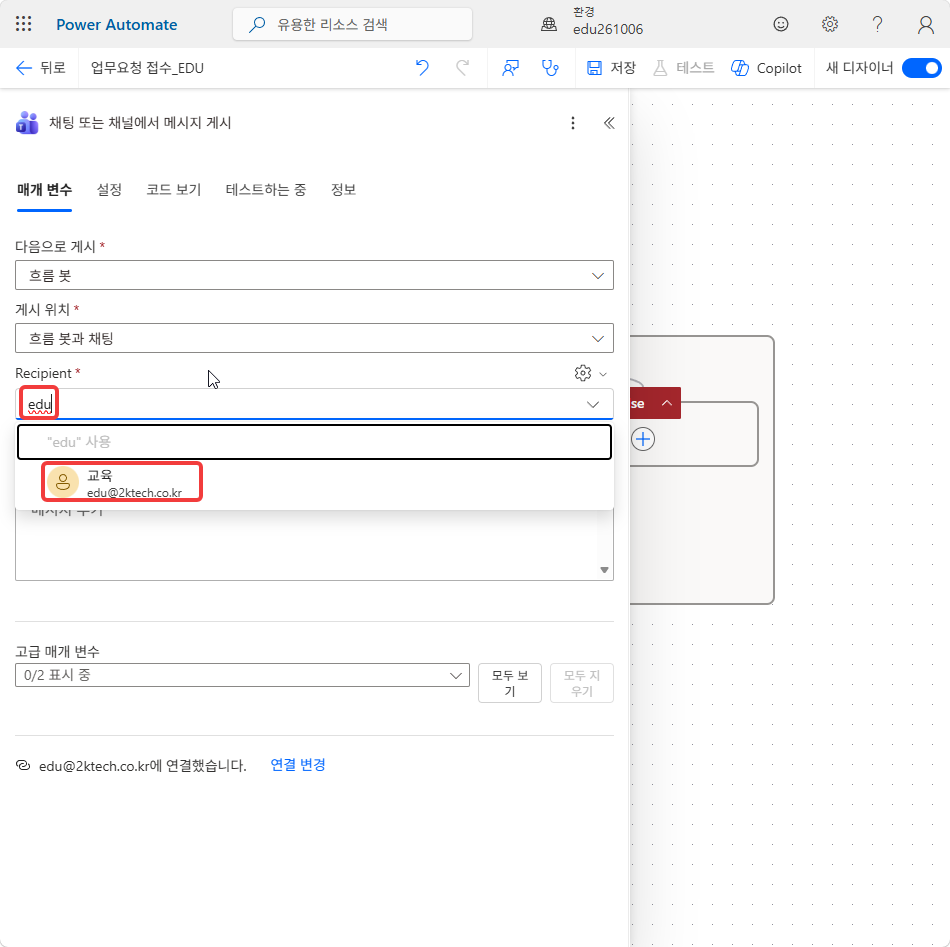This screenshot has height=947, width=950.
Task: Open the app launcher waffle icon
Action: point(24,24)
